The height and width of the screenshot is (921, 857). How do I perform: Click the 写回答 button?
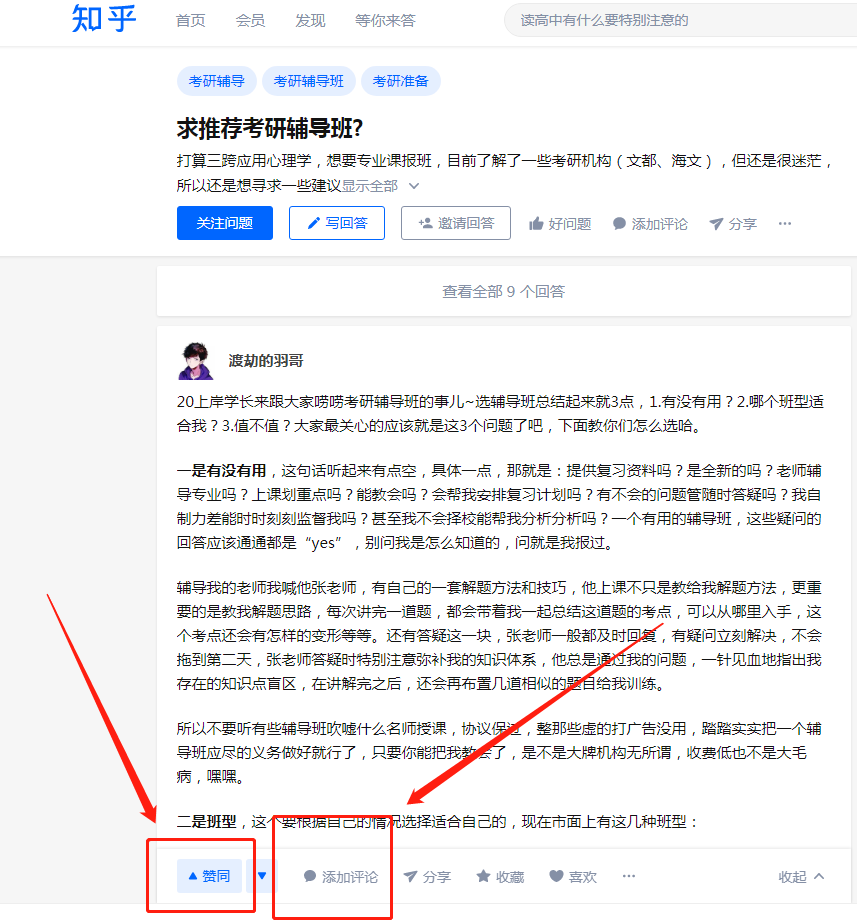(x=337, y=223)
